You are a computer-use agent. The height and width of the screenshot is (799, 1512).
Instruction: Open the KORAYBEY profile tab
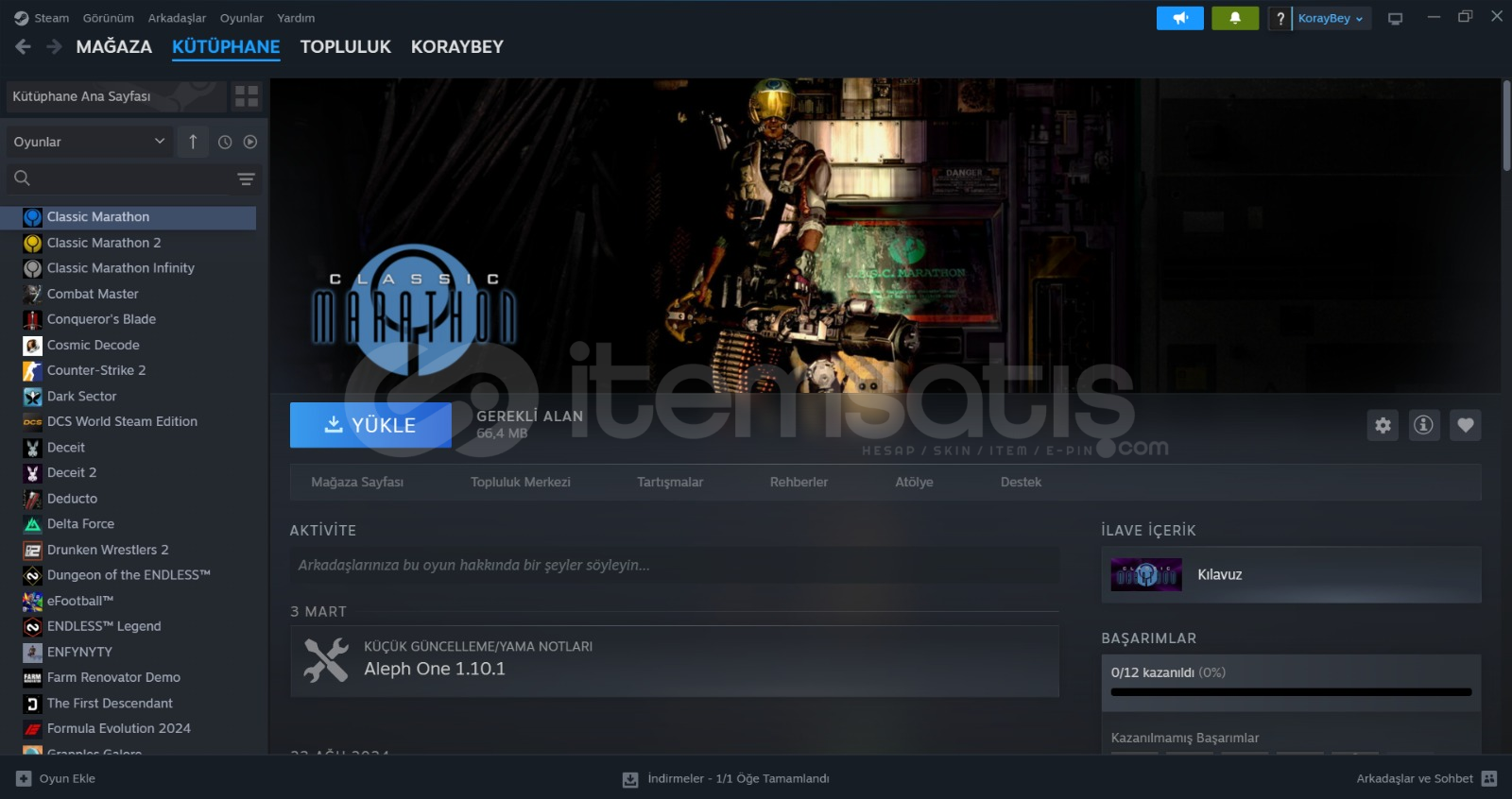tap(456, 46)
